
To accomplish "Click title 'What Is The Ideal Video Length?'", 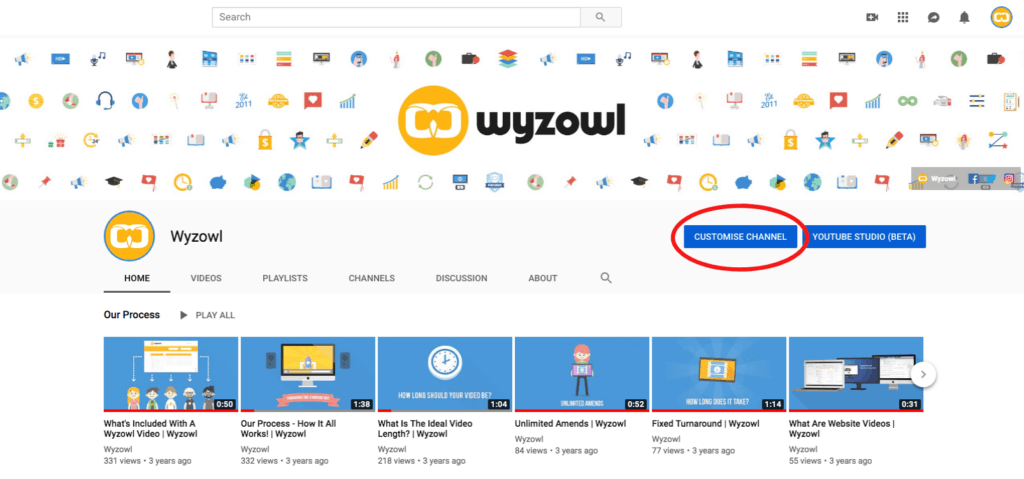I will (427, 429).
